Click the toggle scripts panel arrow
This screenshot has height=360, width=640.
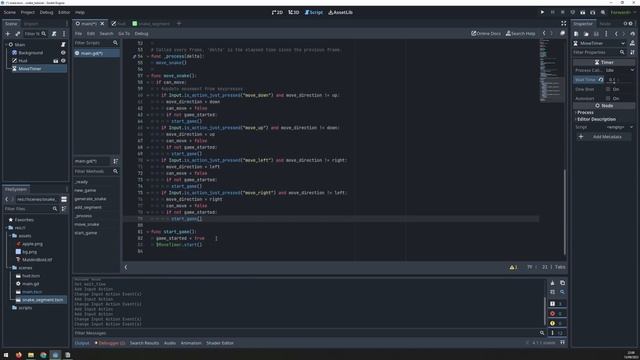(126, 267)
